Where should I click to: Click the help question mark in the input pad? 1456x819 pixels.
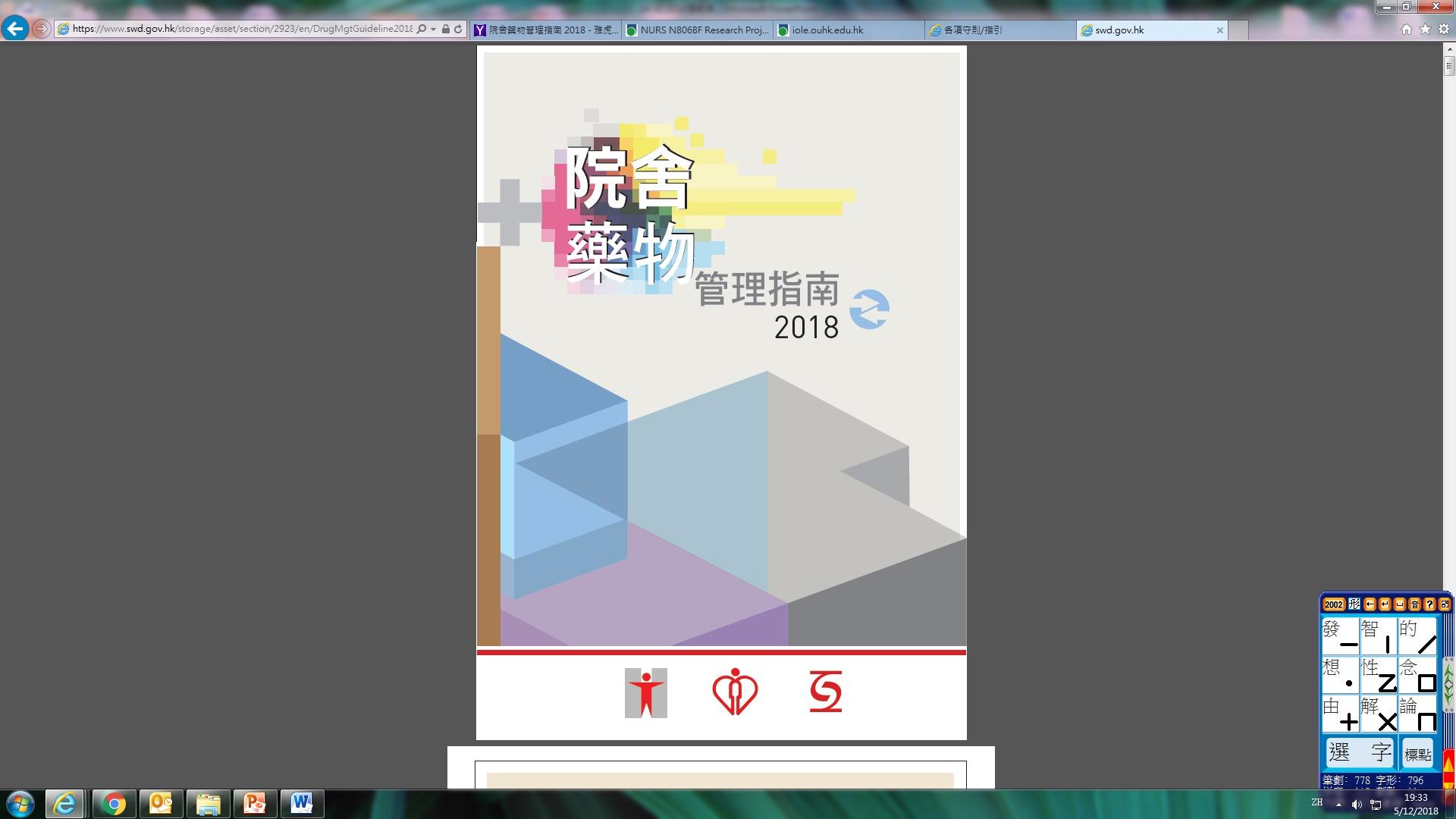pyautogui.click(x=1429, y=604)
